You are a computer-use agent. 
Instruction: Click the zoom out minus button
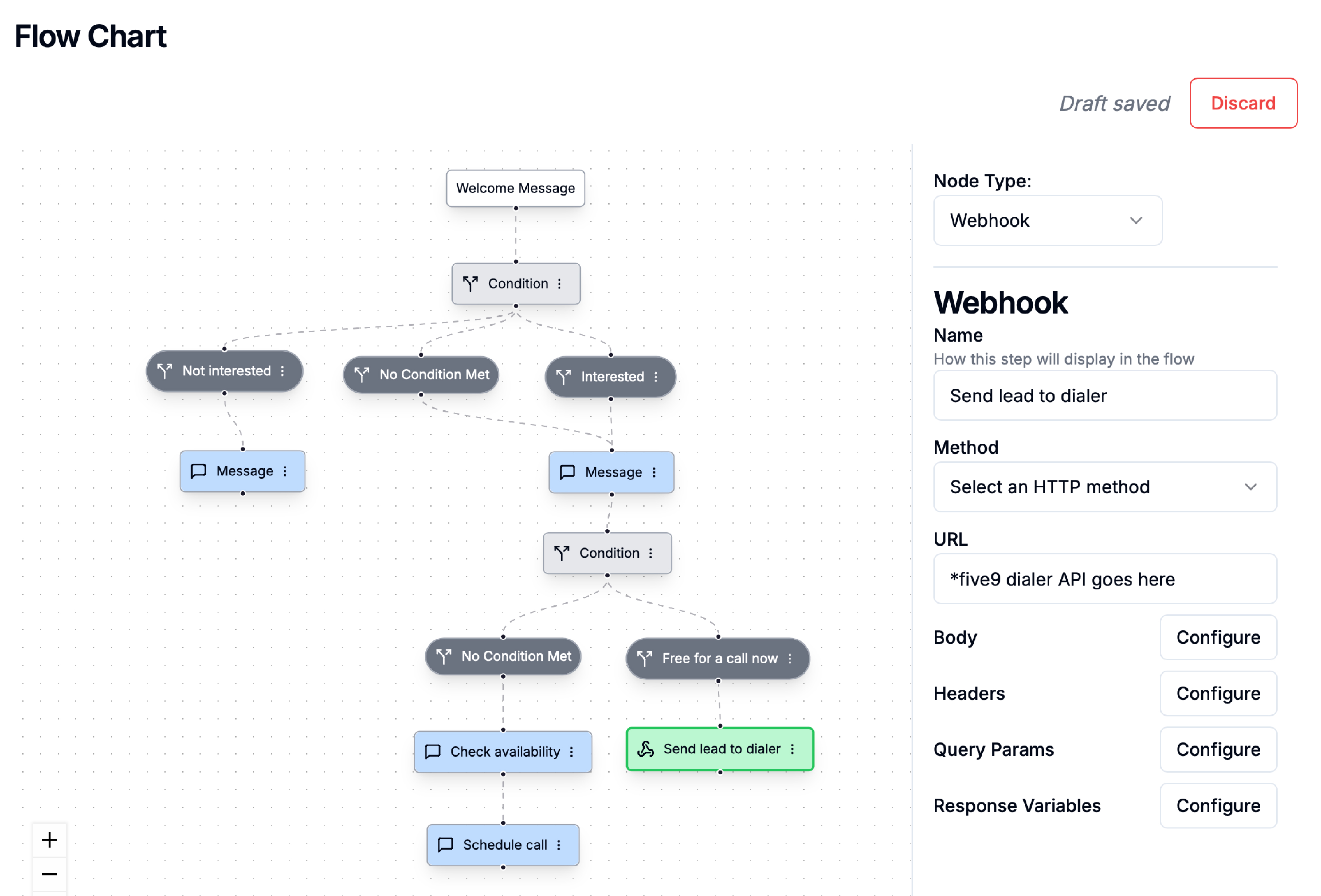point(49,873)
